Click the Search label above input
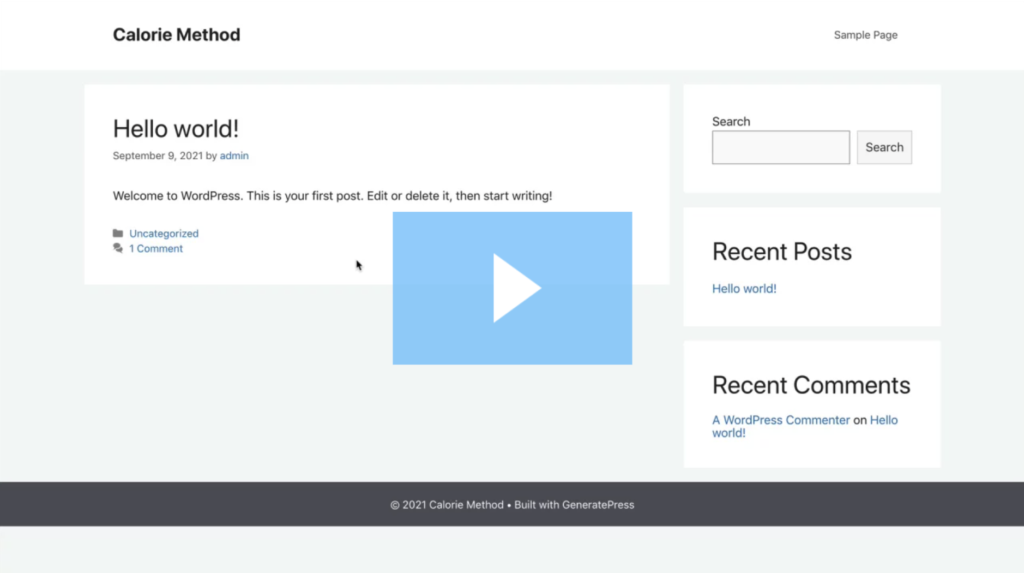 (731, 122)
